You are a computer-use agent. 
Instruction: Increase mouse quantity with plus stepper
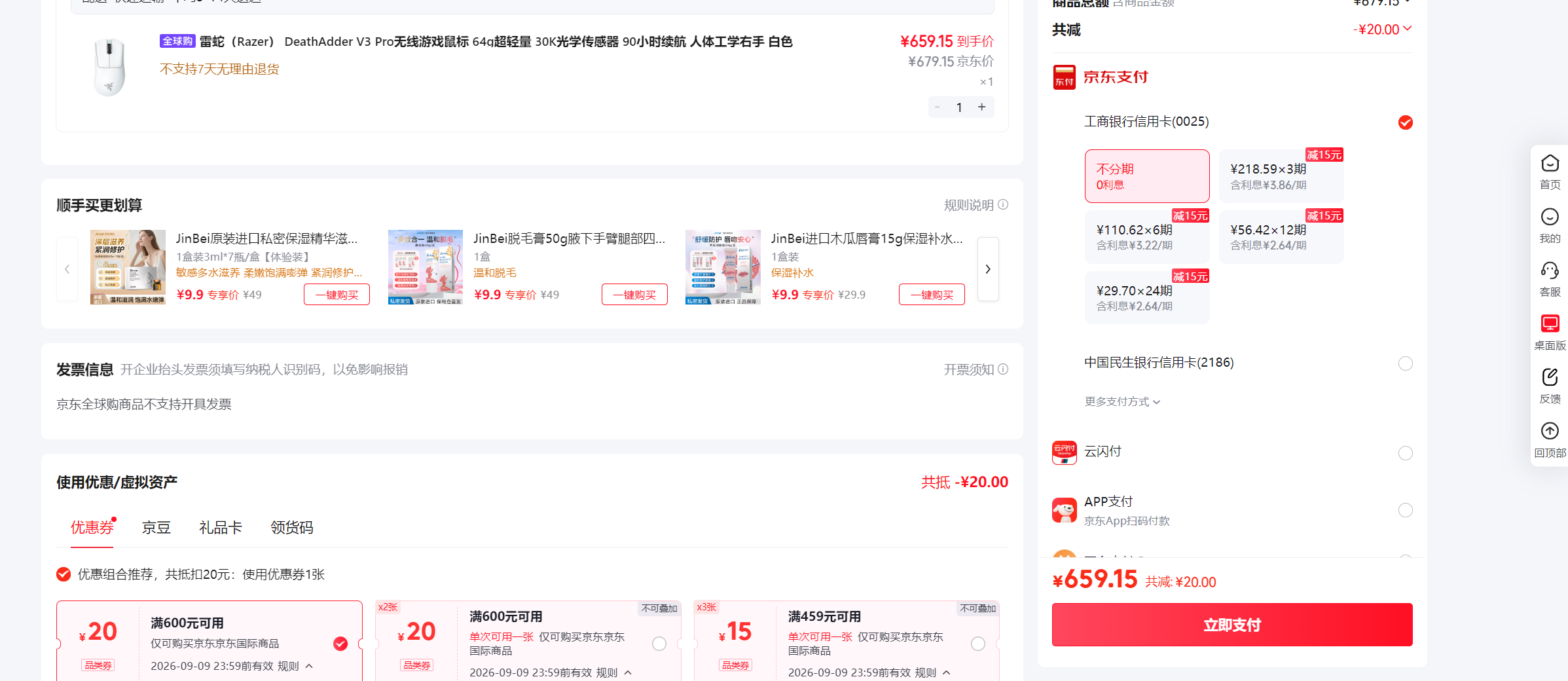point(981,107)
